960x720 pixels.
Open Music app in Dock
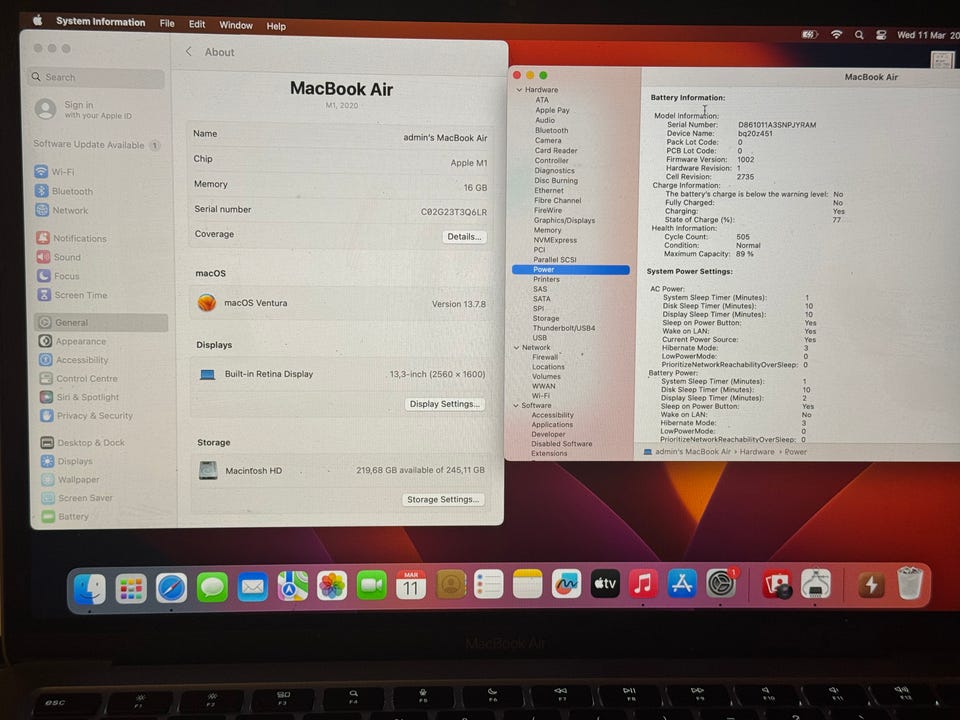pos(643,583)
